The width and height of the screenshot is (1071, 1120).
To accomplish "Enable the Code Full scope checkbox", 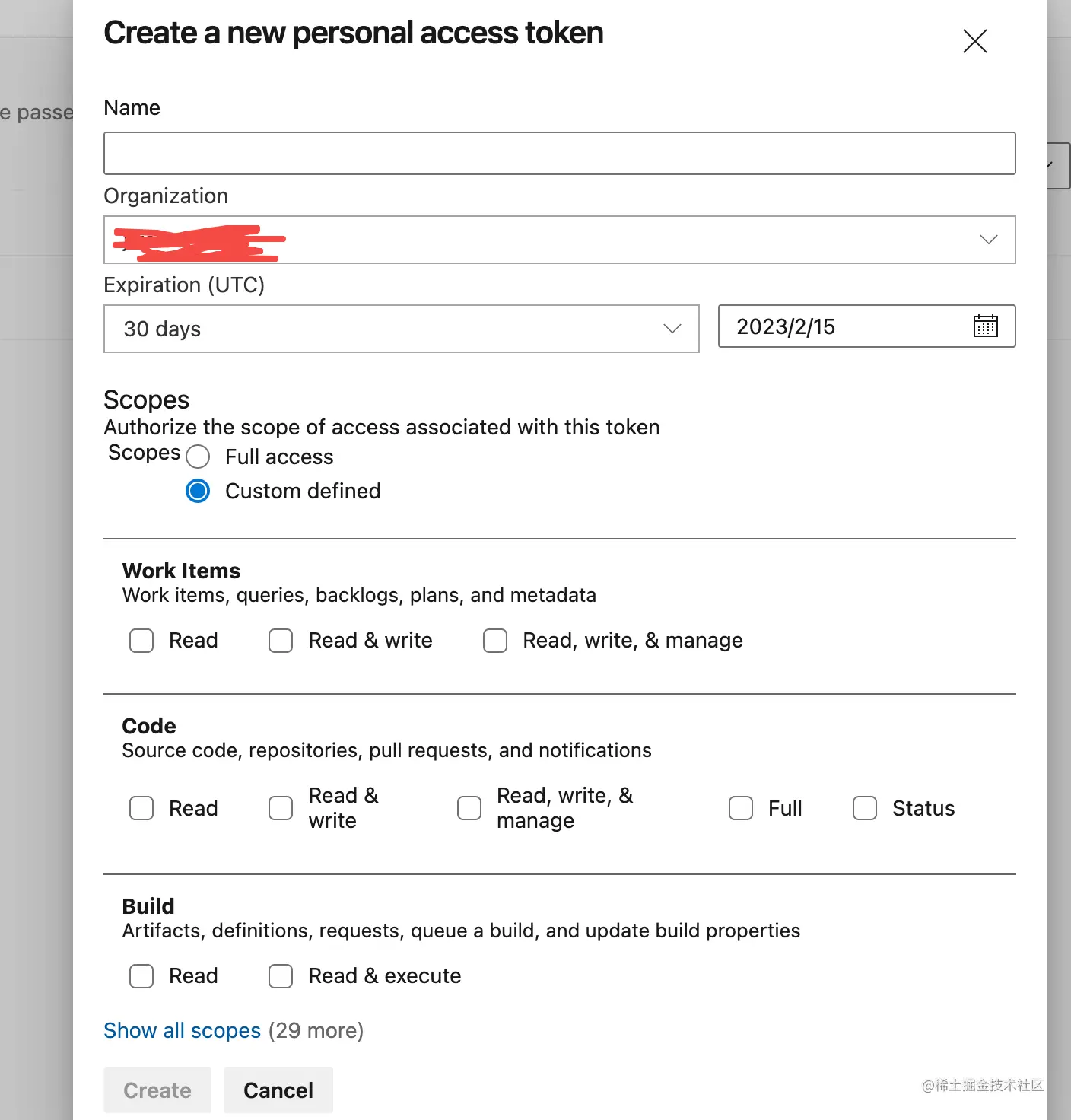I will tap(741, 808).
